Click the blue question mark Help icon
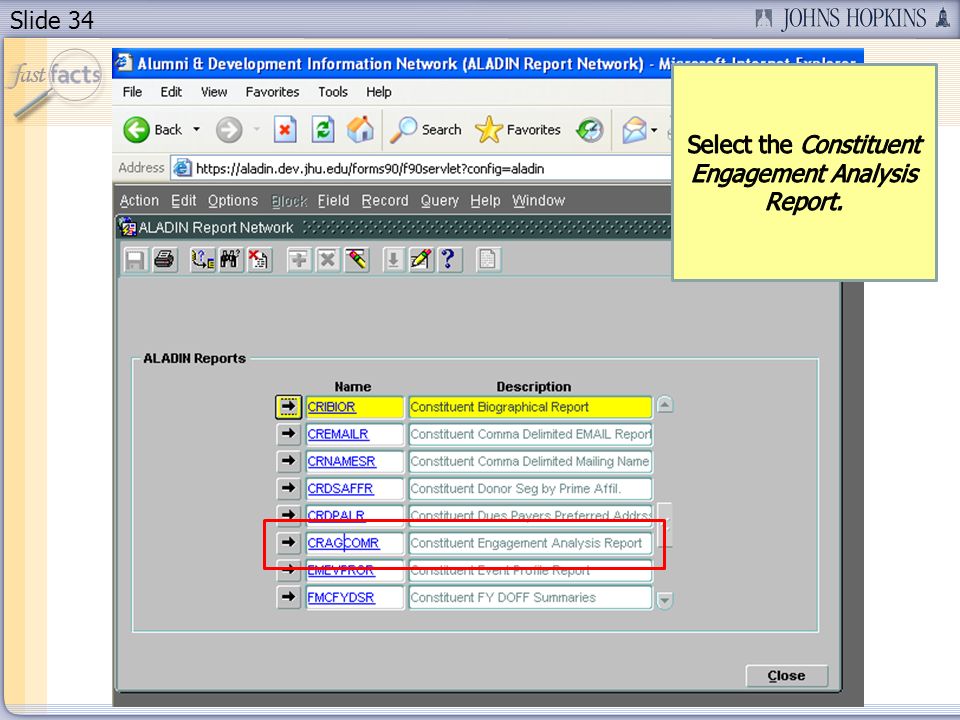 coord(449,260)
